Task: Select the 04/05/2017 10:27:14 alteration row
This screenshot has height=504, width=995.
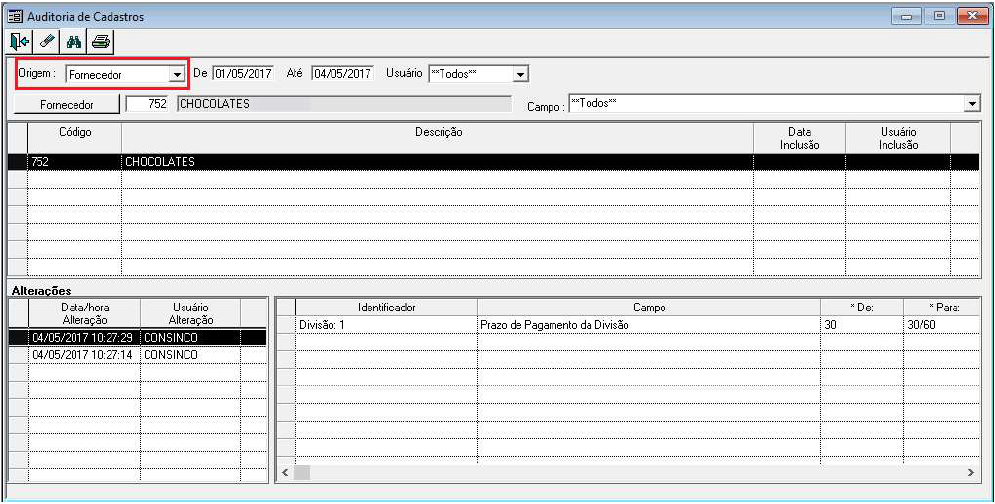Action: 137,354
